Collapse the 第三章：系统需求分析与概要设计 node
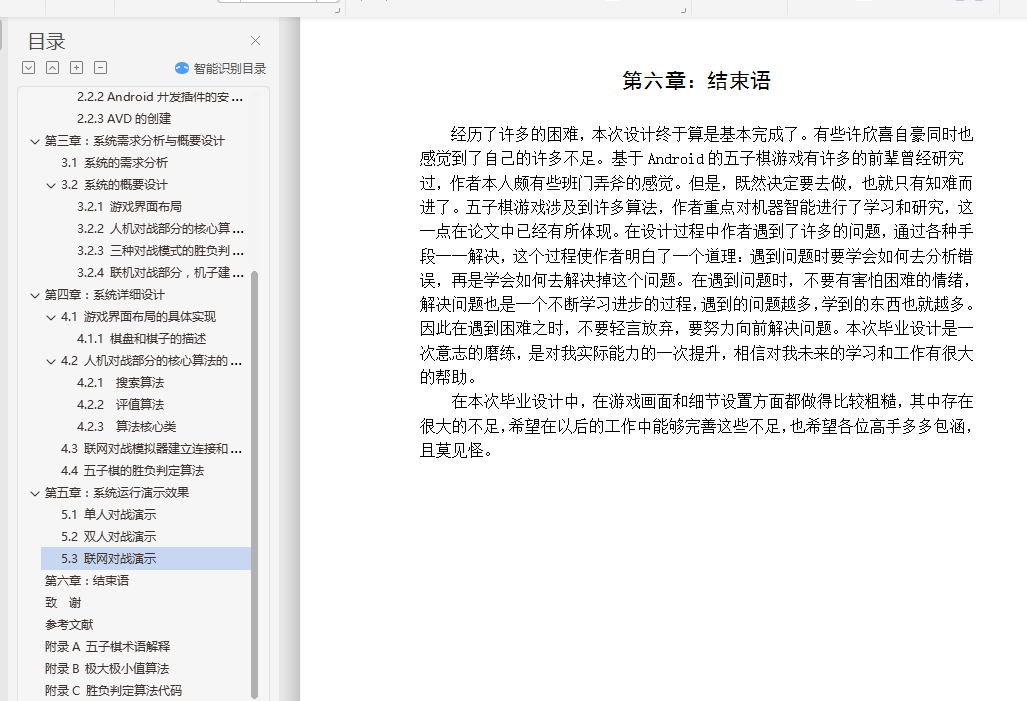Viewport: 1027px width, 701px height. [35, 141]
